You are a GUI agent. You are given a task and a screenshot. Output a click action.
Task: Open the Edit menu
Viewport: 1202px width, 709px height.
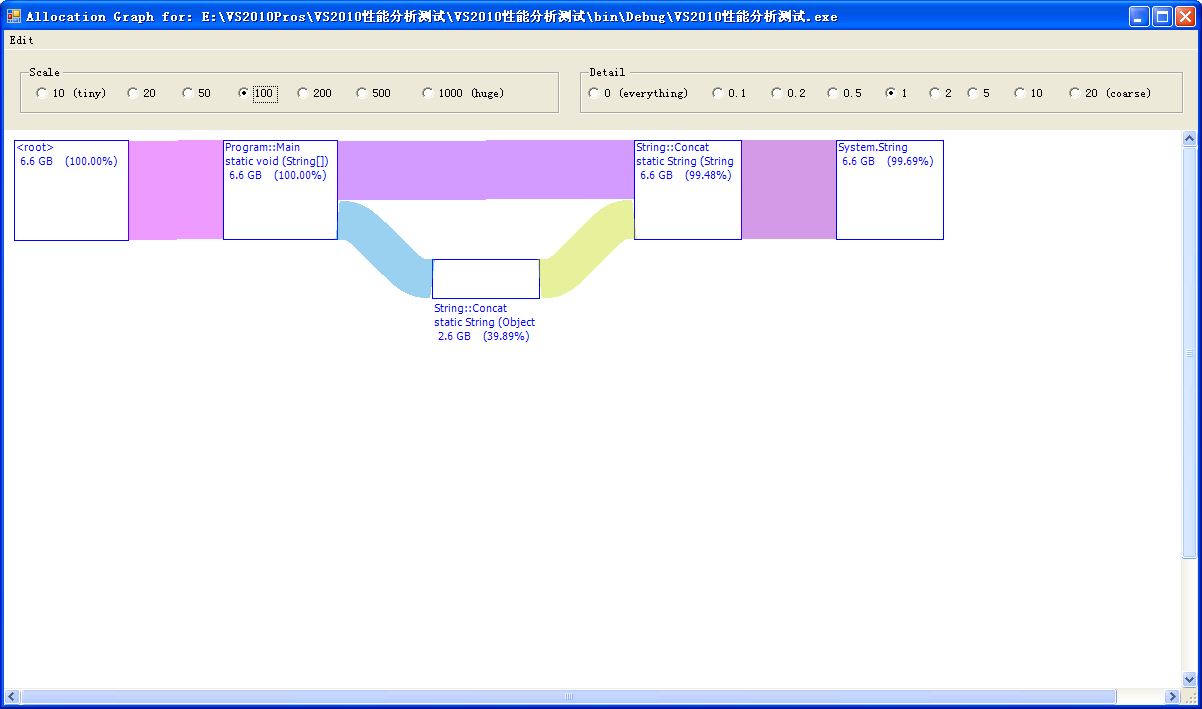pos(21,41)
